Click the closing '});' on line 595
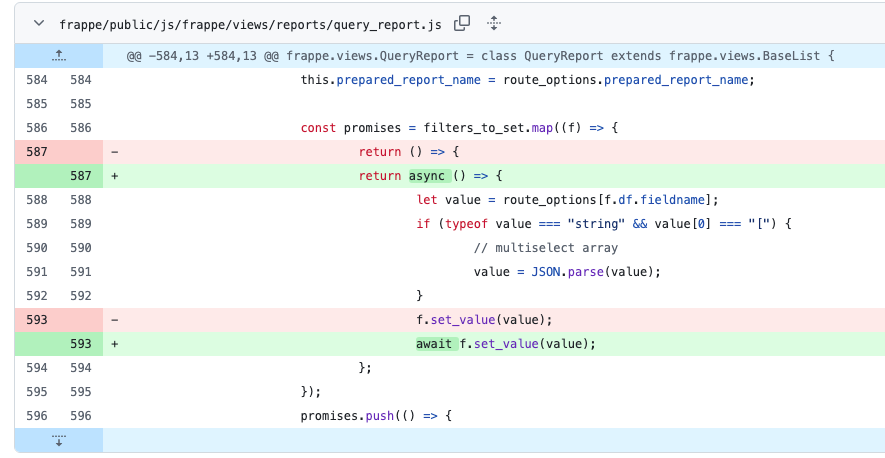885x458 pixels. tap(311, 391)
